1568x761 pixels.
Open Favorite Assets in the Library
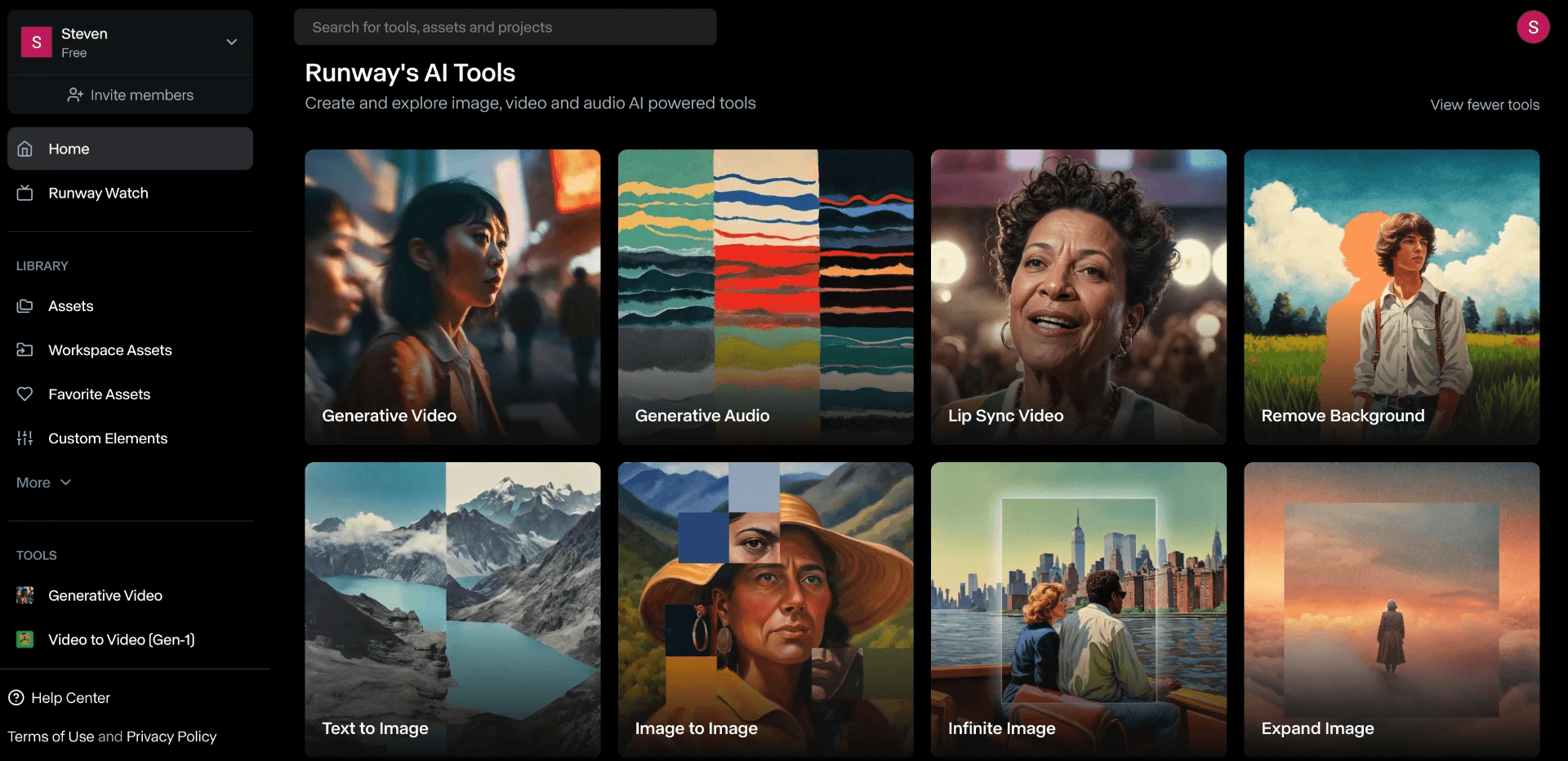(x=130, y=394)
